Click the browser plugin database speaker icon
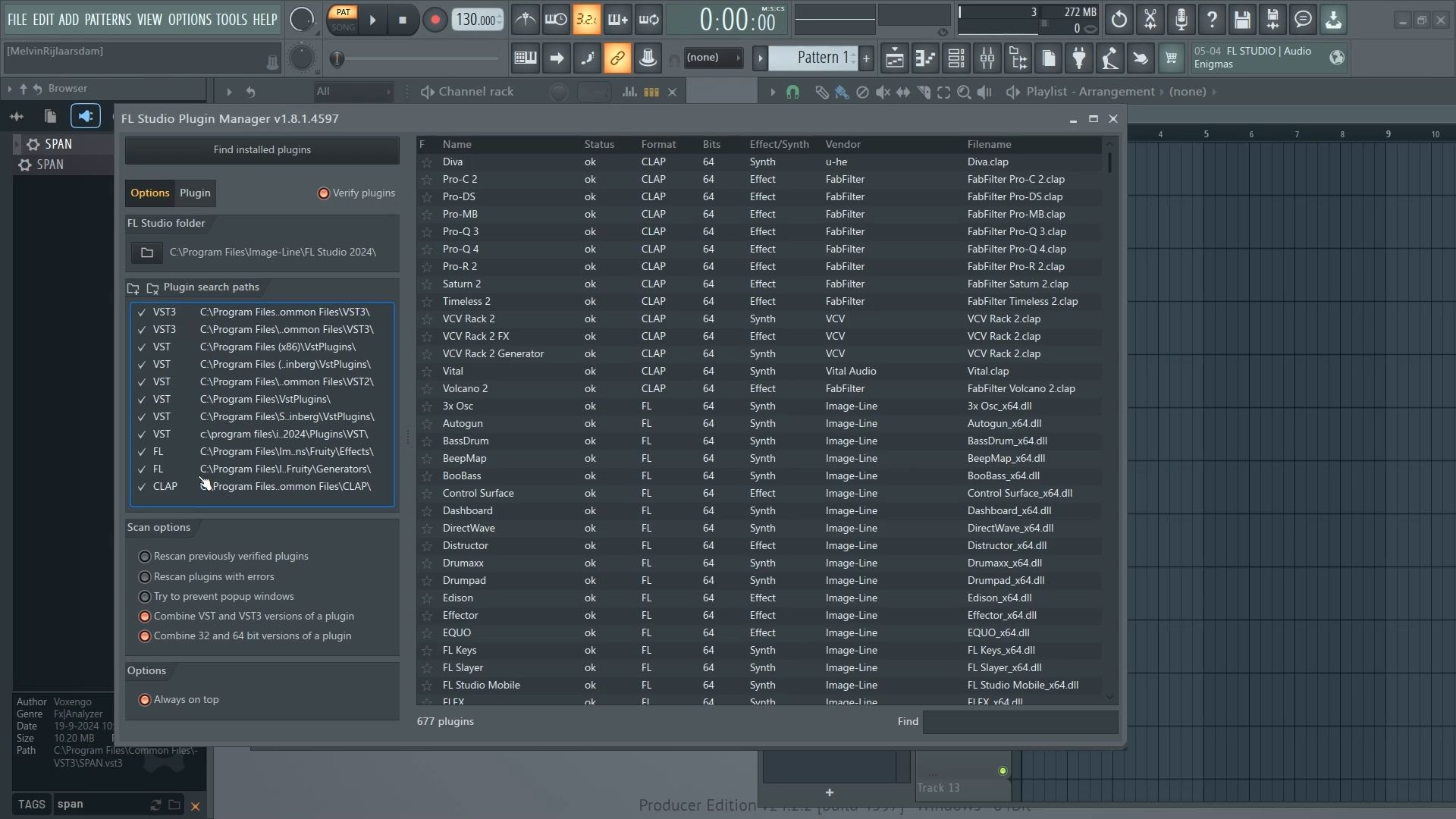Viewport: 1456px width, 819px height. click(85, 116)
